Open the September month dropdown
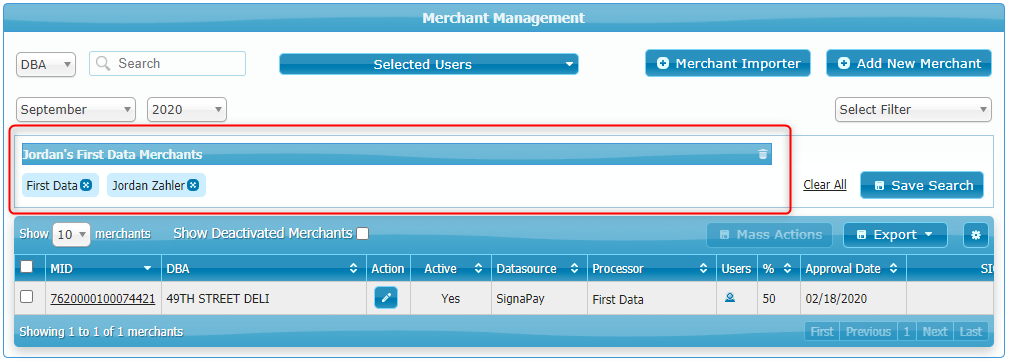The image size is (1010, 362). click(x=76, y=110)
